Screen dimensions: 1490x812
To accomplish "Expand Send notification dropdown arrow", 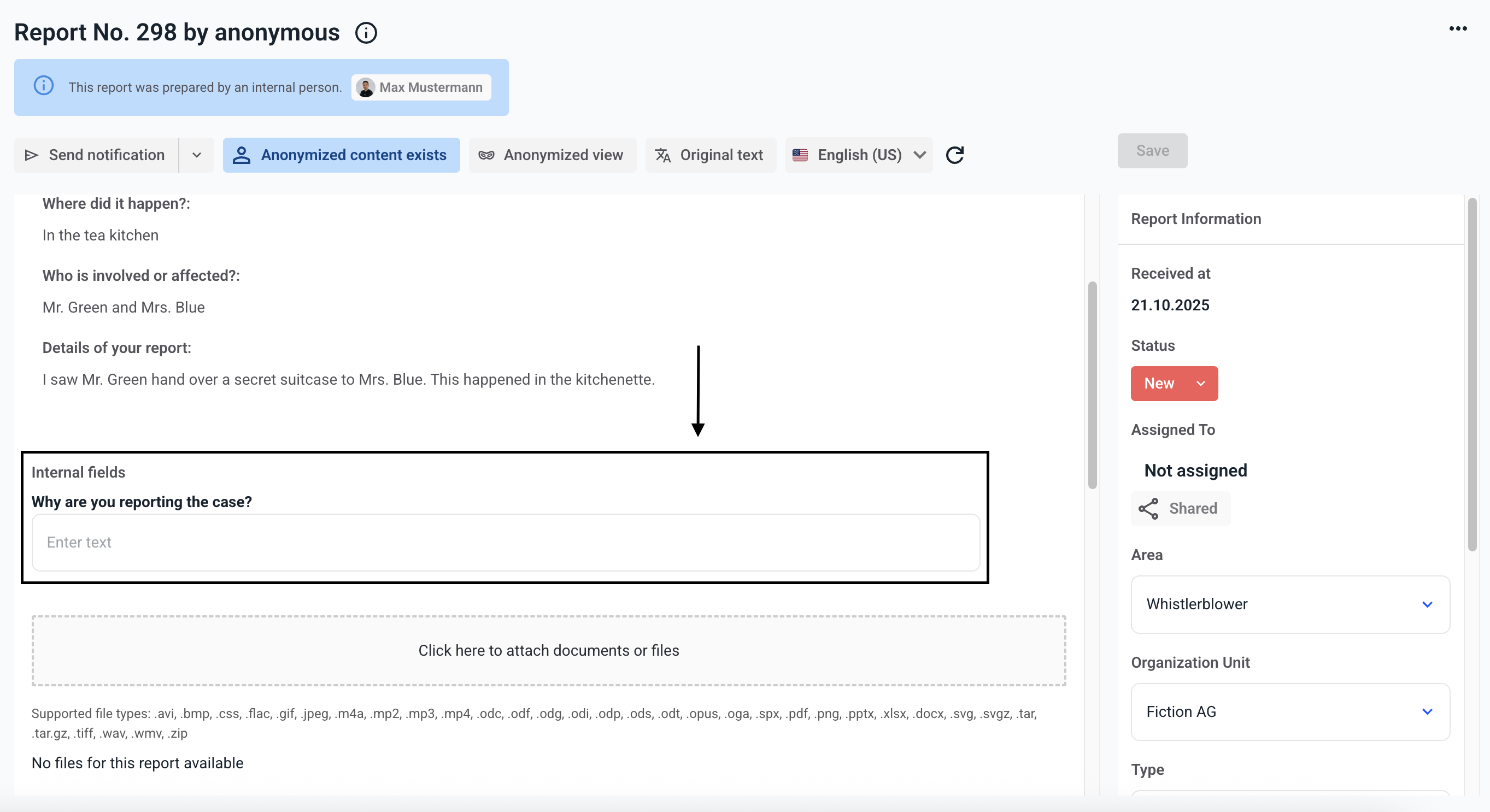I will point(197,155).
